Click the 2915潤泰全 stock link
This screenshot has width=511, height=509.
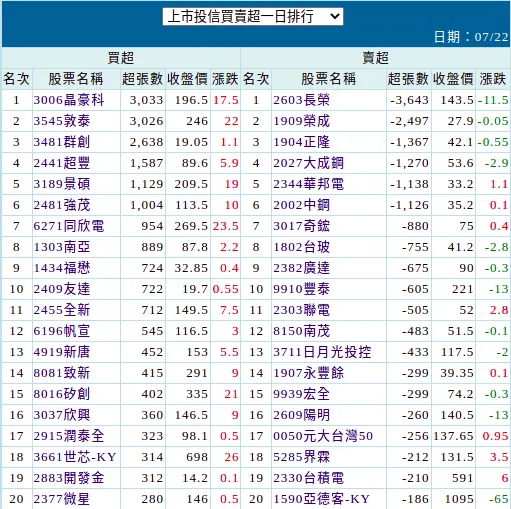click(69, 436)
